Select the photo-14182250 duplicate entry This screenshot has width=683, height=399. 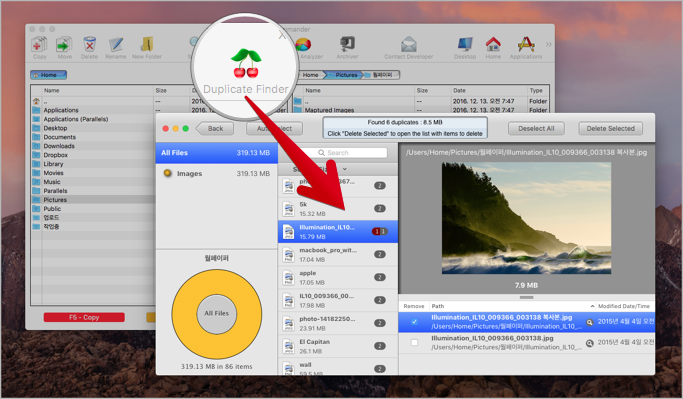pos(338,323)
